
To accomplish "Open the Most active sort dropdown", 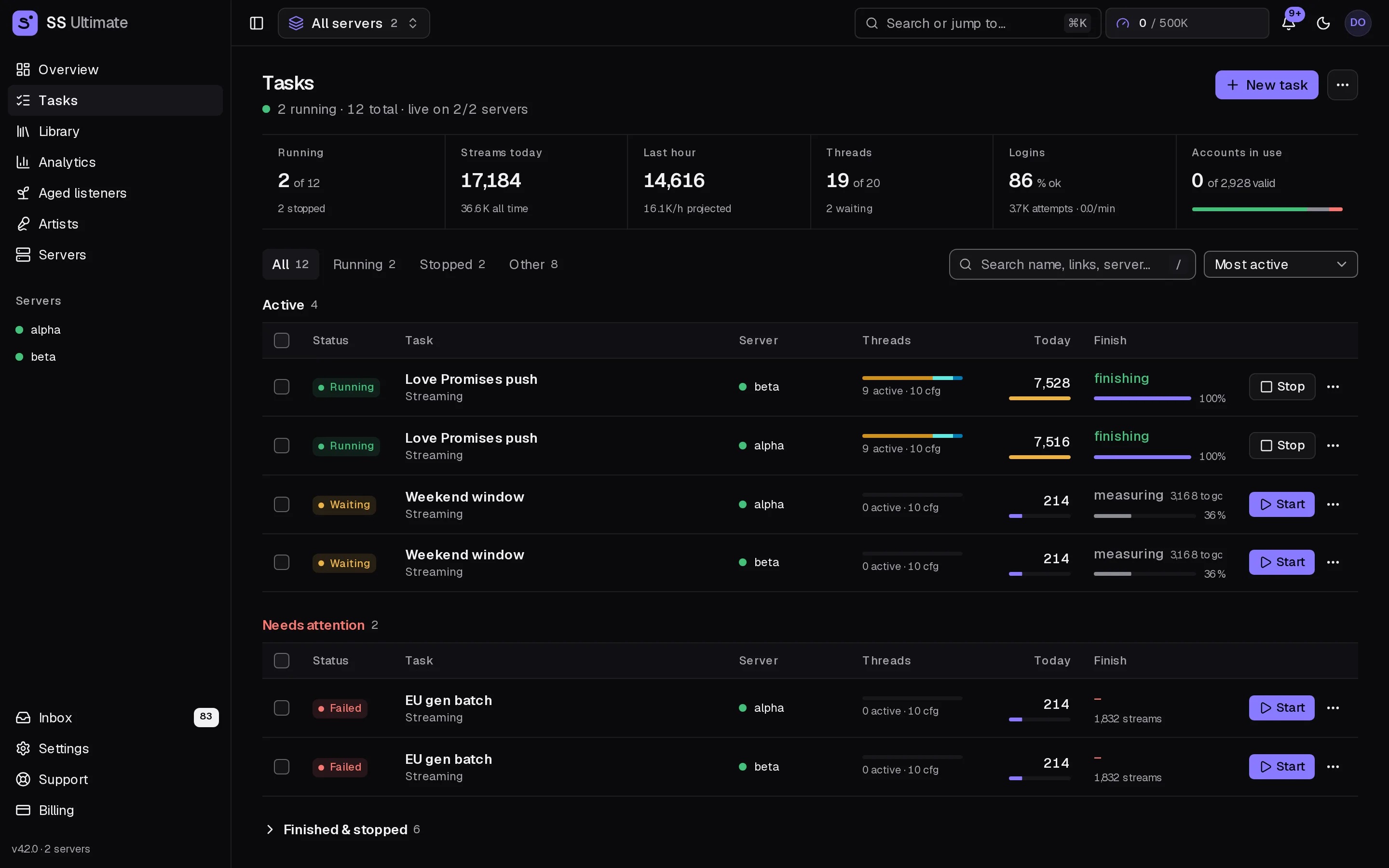I will (1280, 265).
